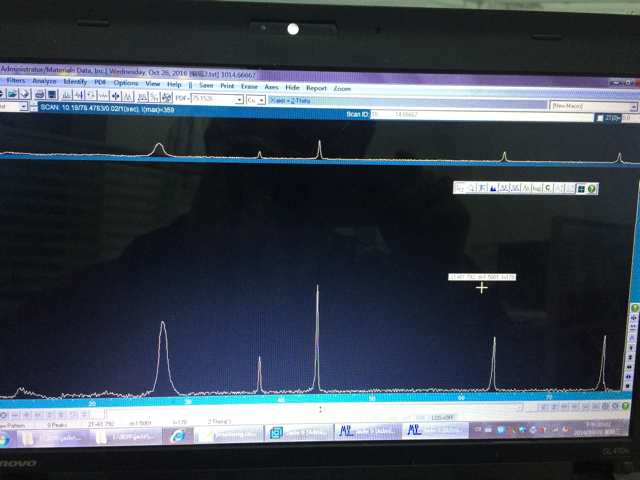
Task: Click the printer toolbar icon
Action: click(x=40, y=95)
